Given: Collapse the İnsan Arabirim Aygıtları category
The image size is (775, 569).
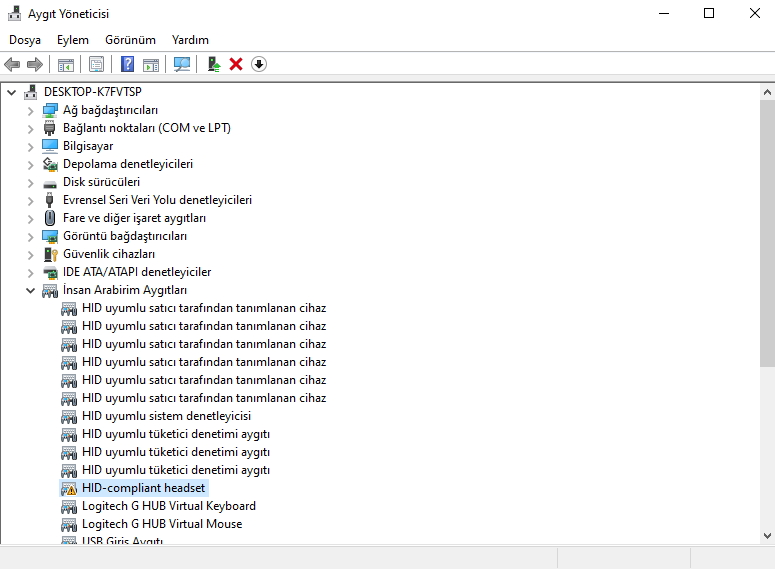Looking at the screenshot, I should [x=31, y=290].
